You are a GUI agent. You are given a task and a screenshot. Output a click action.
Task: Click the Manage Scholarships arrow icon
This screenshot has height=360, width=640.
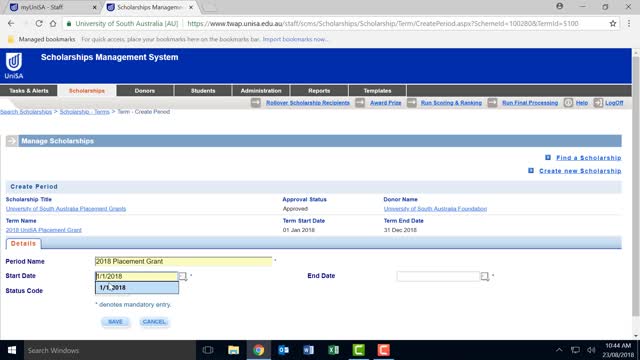[x=11, y=141]
